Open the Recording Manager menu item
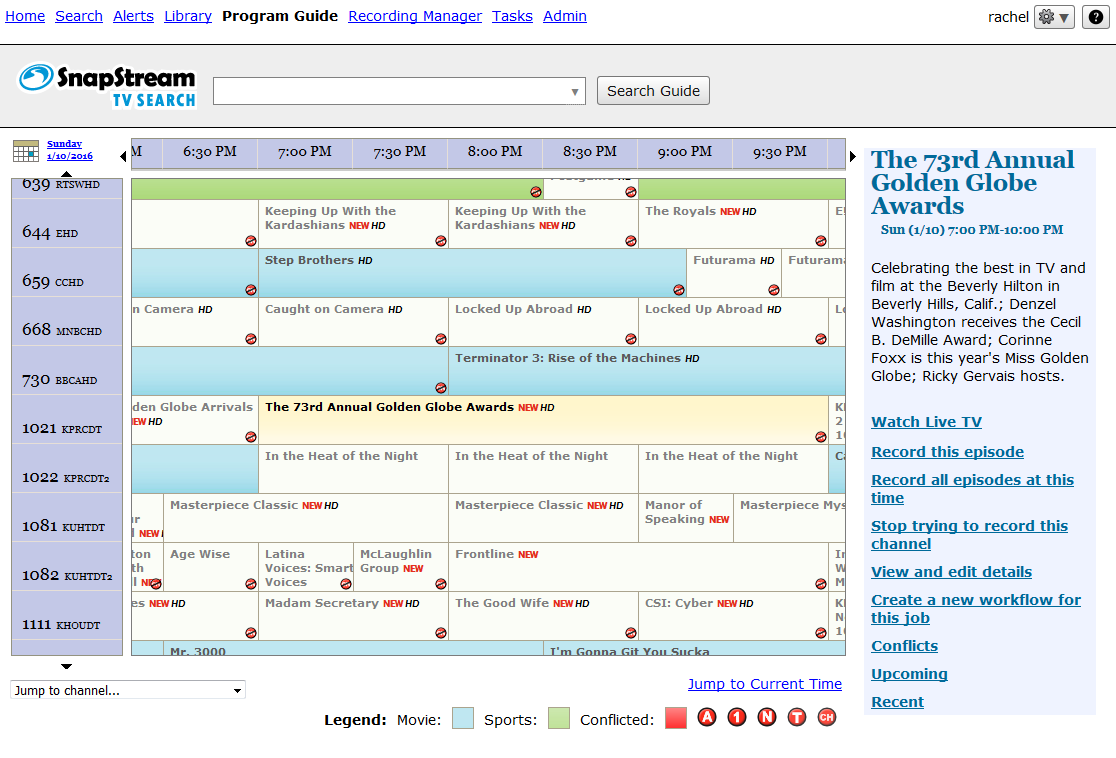This screenshot has height=758, width=1116. [x=415, y=16]
